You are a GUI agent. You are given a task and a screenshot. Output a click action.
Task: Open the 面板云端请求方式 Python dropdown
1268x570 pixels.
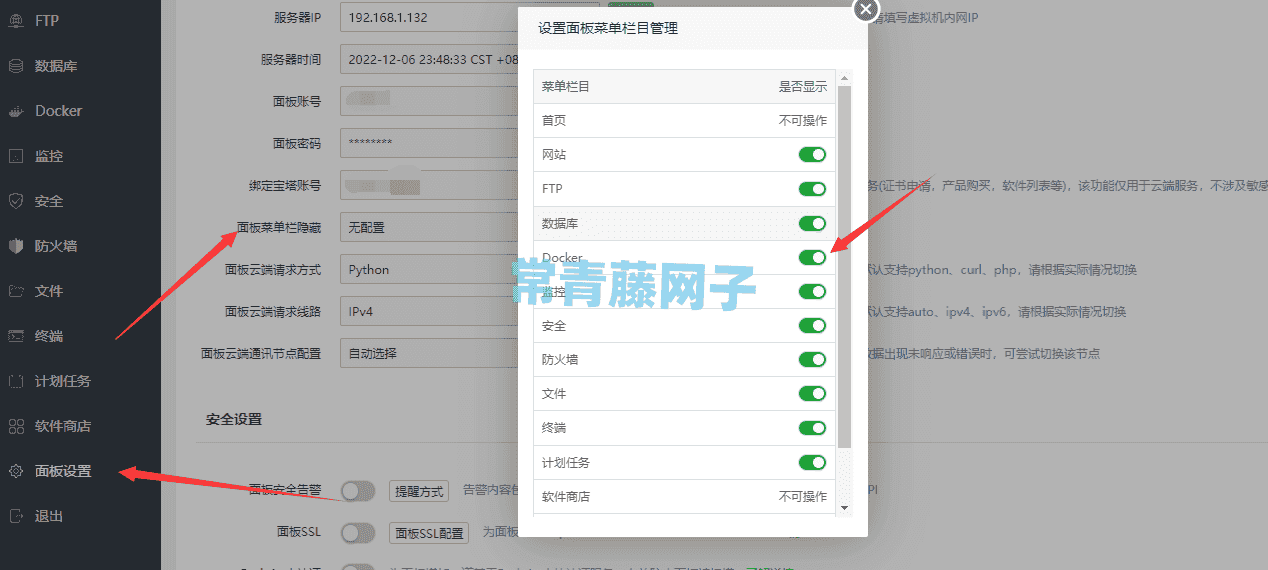pyautogui.click(x=428, y=270)
